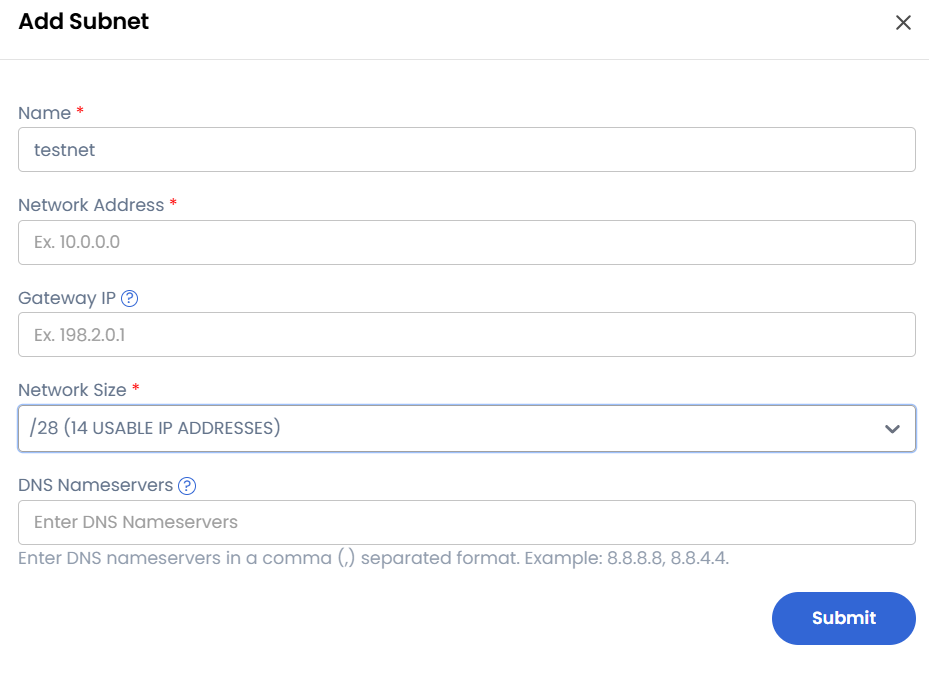Close the Add Subnet dialog

coord(903,22)
